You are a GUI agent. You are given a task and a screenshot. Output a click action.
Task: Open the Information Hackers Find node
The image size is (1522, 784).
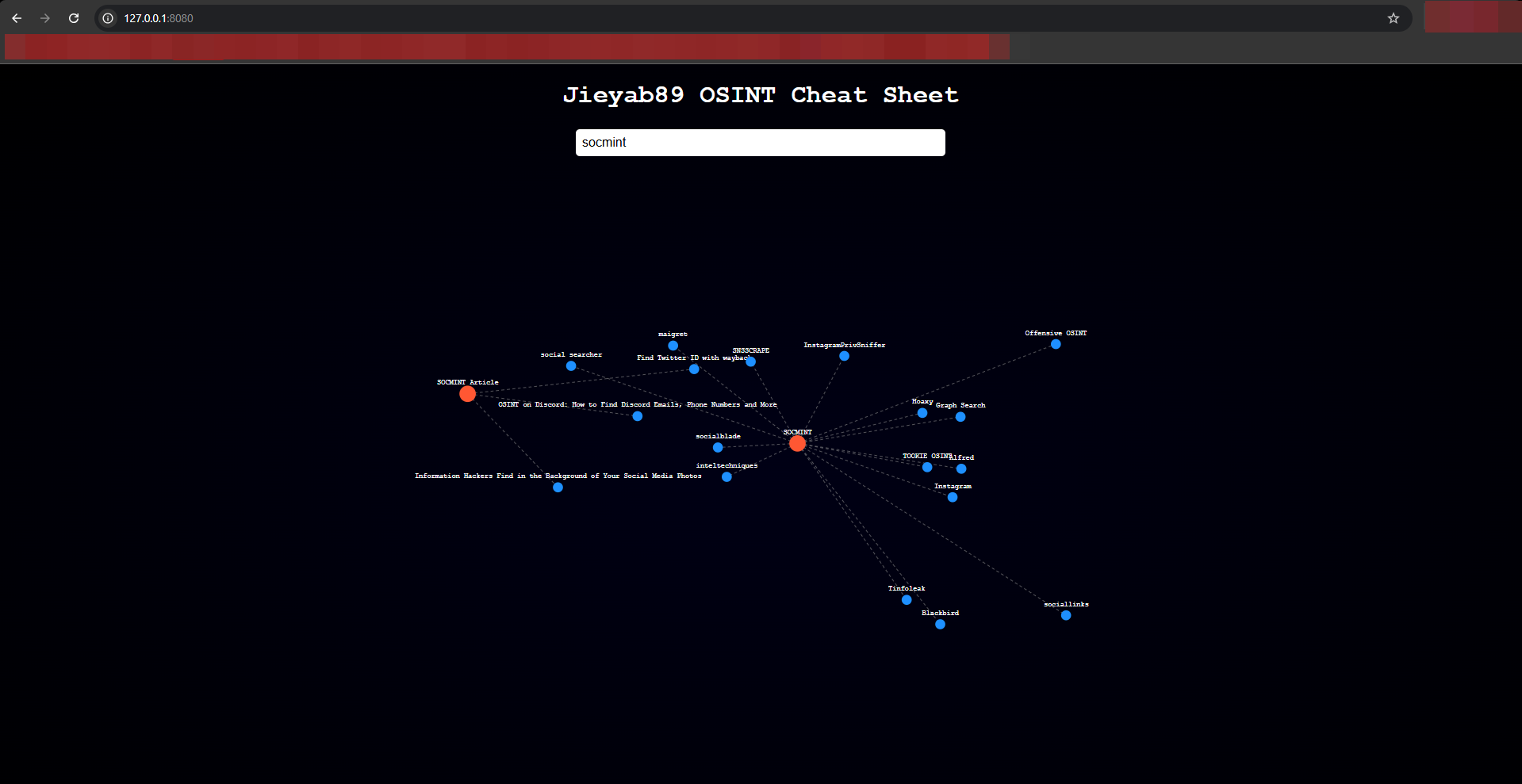pyautogui.click(x=558, y=488)
